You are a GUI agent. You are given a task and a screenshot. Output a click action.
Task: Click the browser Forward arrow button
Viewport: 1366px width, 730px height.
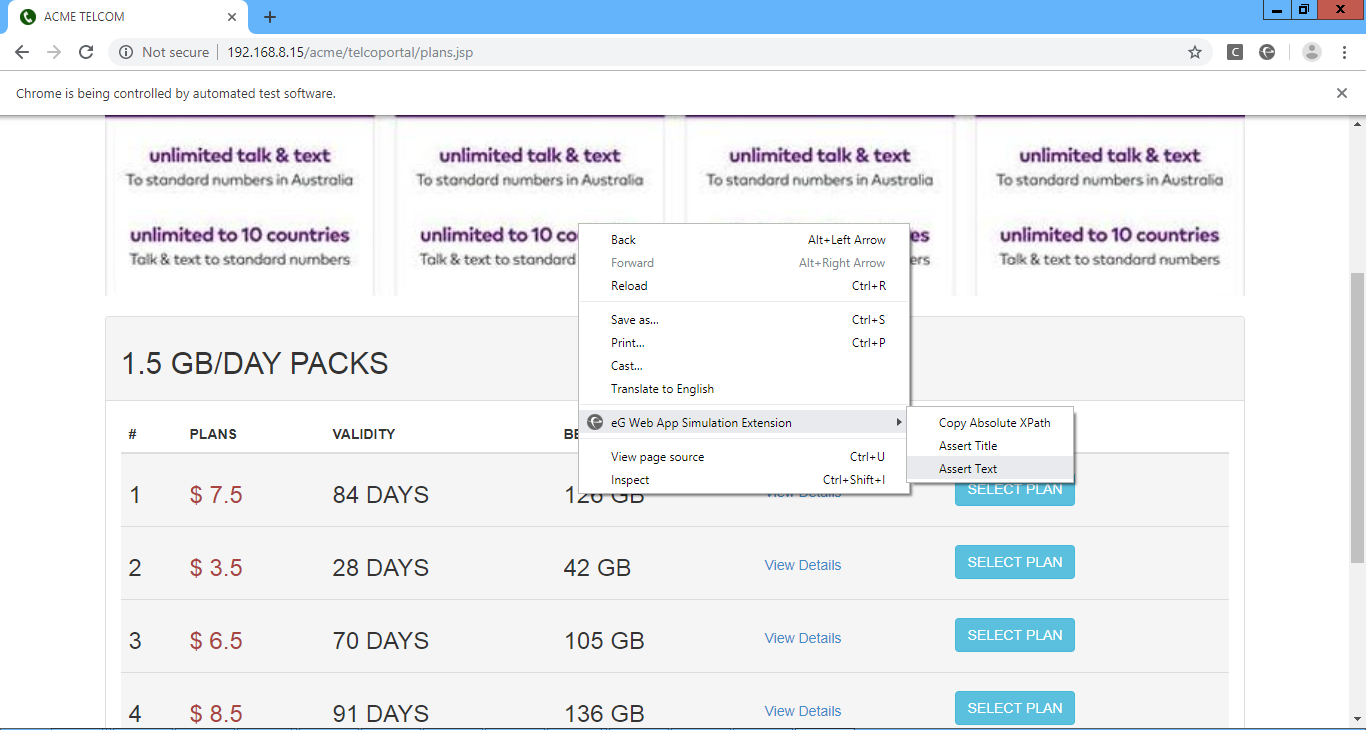pyautogui.click(x=54, y=52)
